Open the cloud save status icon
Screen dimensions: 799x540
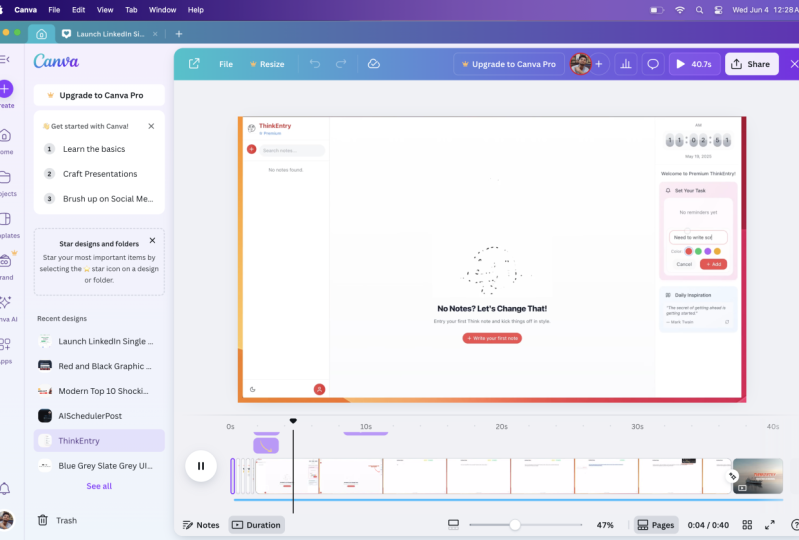374,64
